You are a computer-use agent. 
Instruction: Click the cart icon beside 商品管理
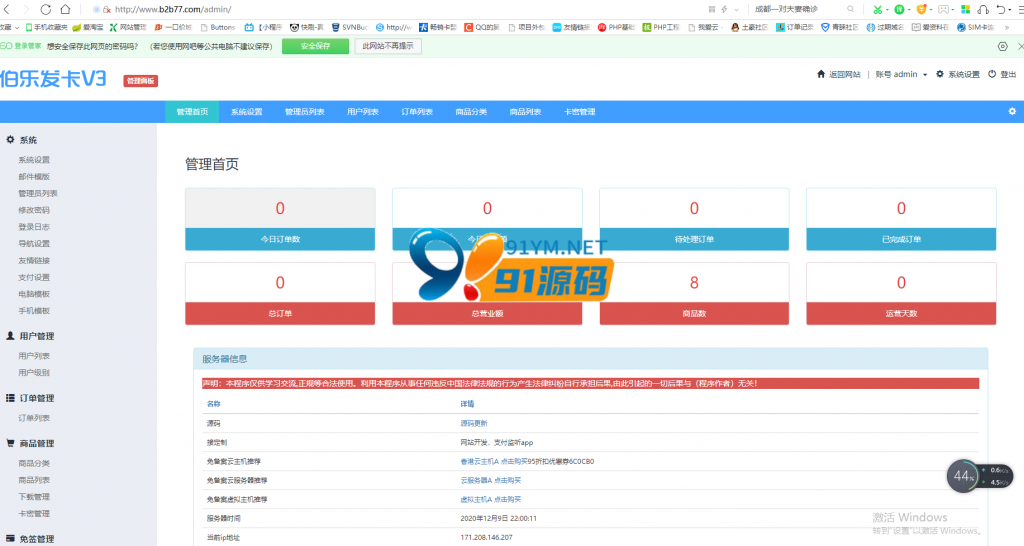click(x=10, y=443)
